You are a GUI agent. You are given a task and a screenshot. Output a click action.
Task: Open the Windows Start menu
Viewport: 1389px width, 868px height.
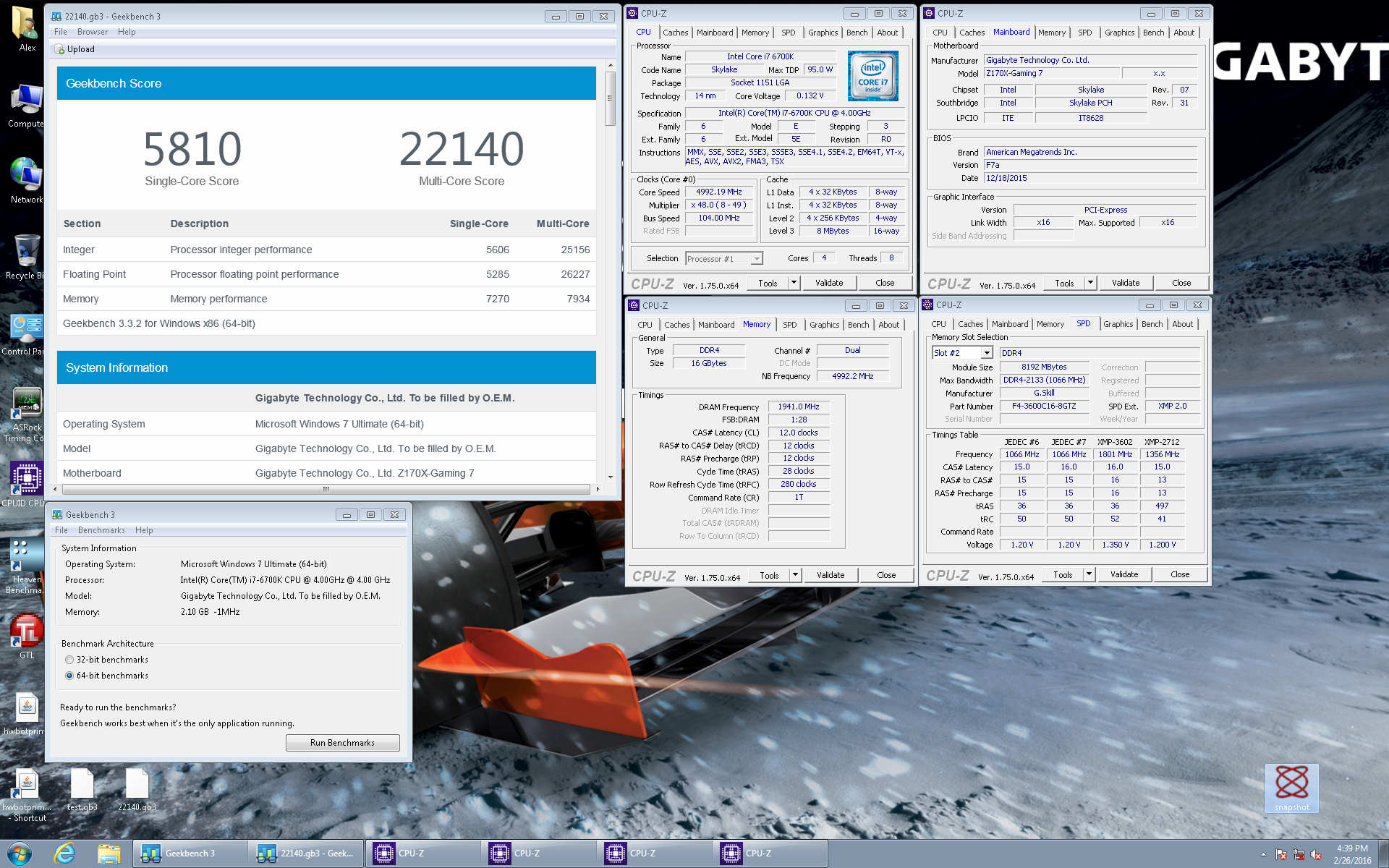pos(20,854)
